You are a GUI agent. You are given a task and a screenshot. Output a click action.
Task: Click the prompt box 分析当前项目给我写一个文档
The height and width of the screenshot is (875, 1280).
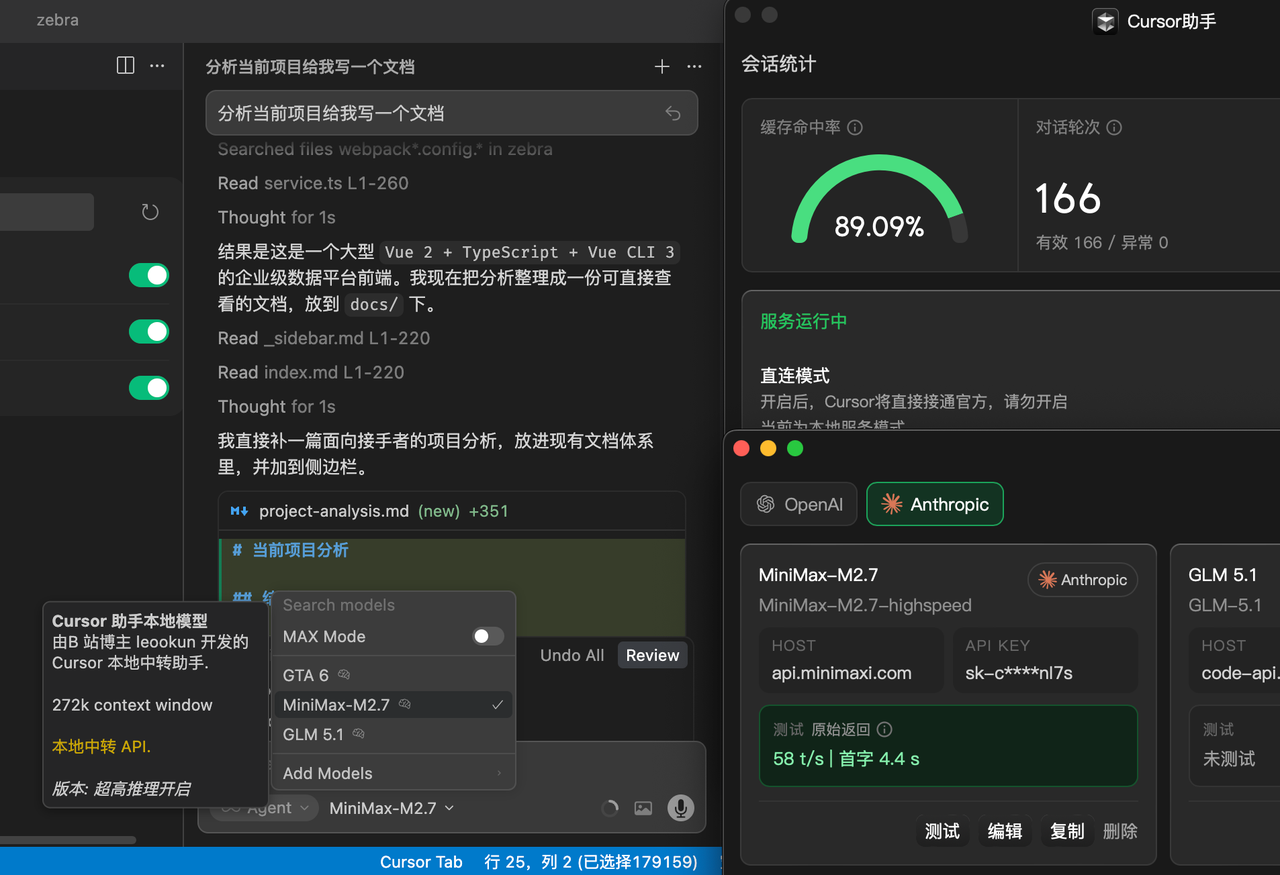[452, 113]
